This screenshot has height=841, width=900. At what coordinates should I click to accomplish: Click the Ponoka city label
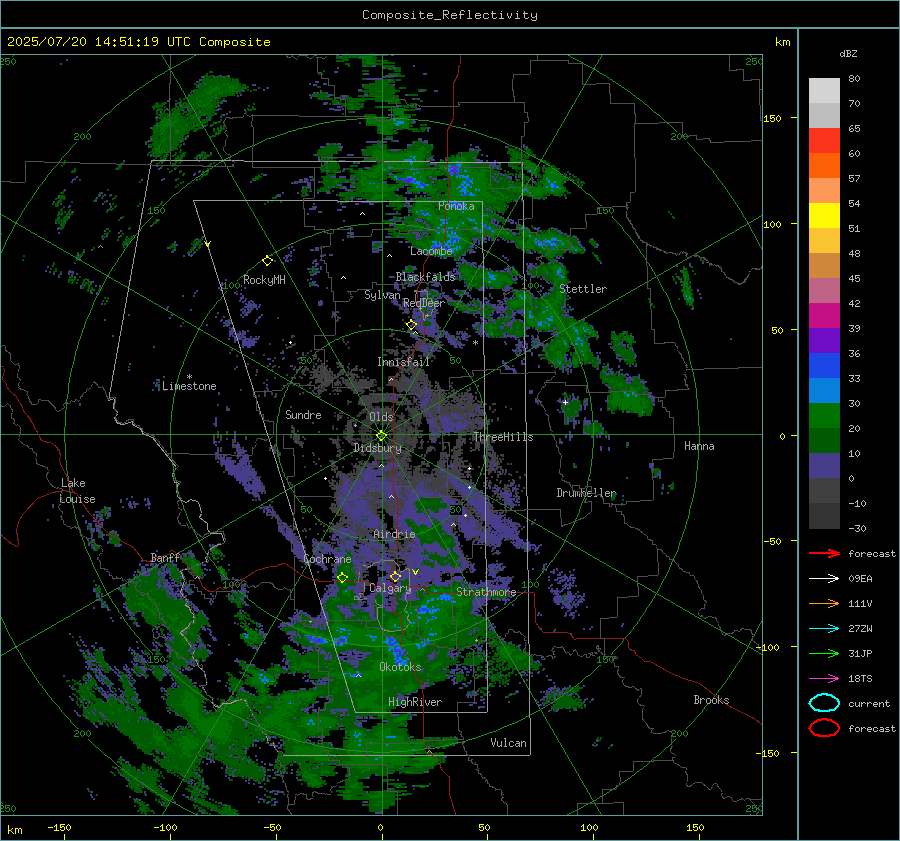pos(456,206)
